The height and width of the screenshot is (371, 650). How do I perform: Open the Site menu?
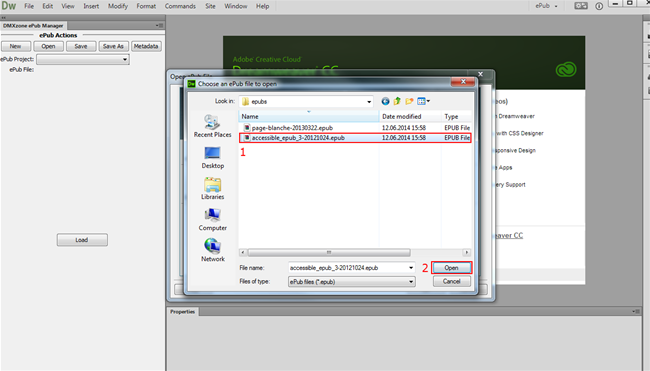click(x=211, y=6)
